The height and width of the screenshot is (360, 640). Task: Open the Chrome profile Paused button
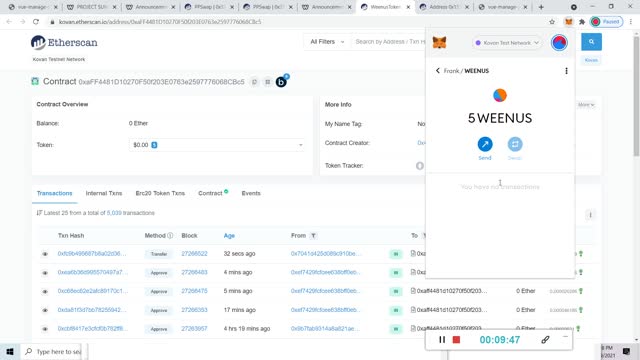tap(607, 22)
